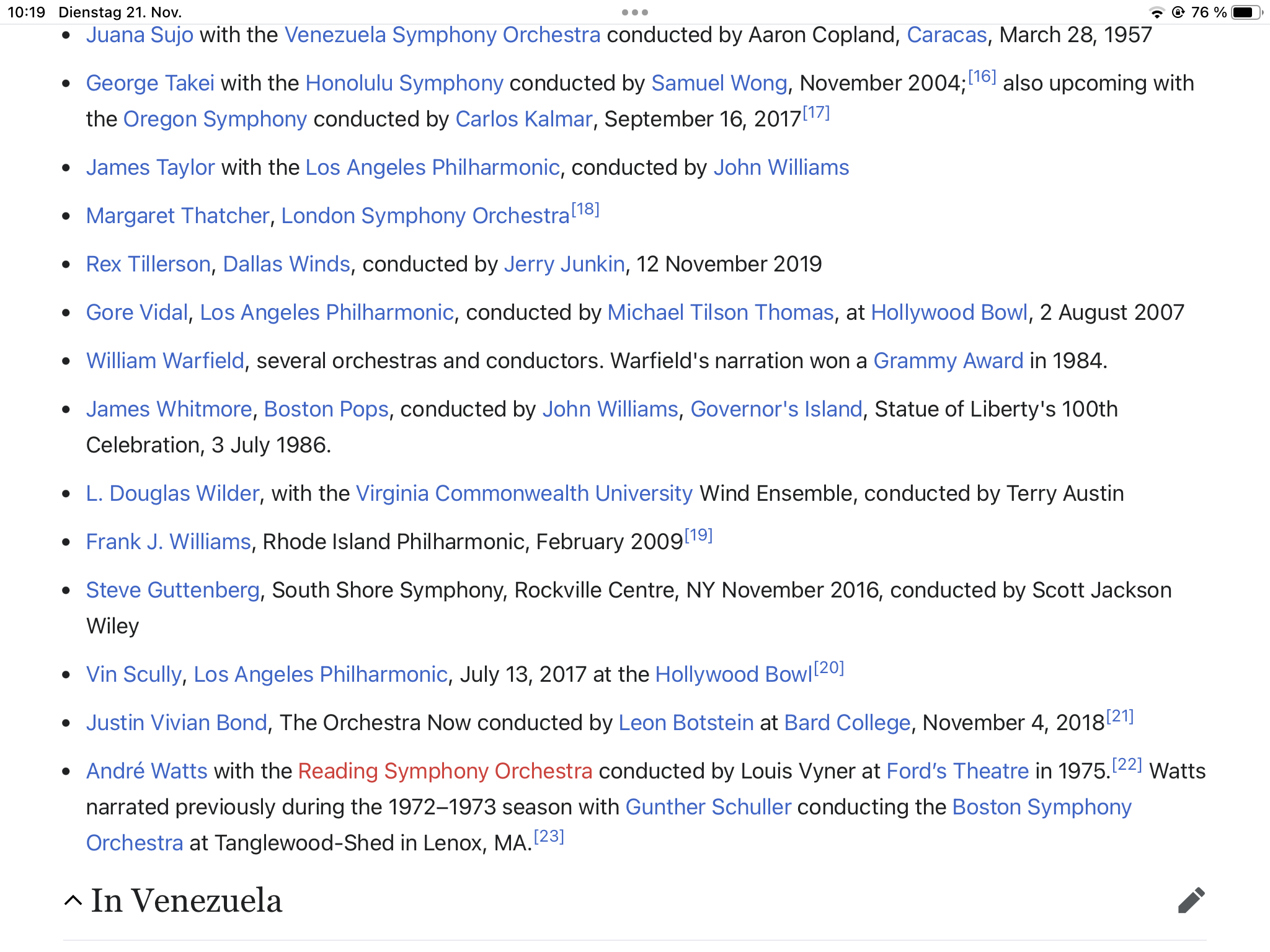Tap the battery status icon

1246,12
